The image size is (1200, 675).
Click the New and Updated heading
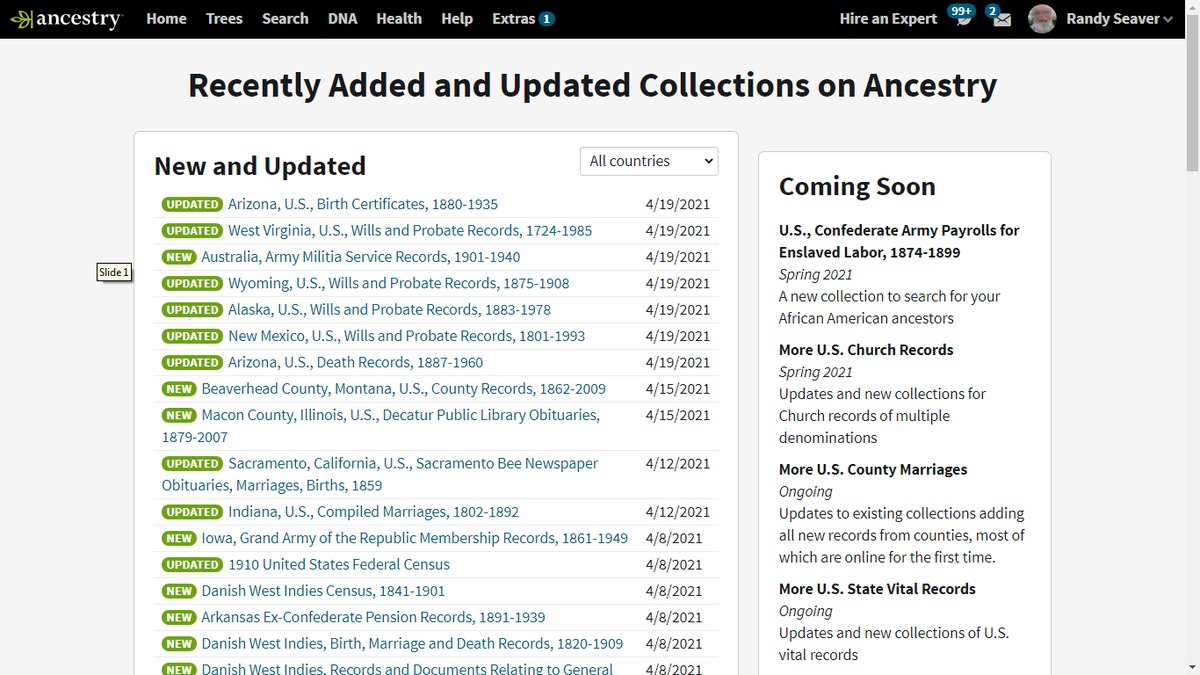click(x=260, y=165)
